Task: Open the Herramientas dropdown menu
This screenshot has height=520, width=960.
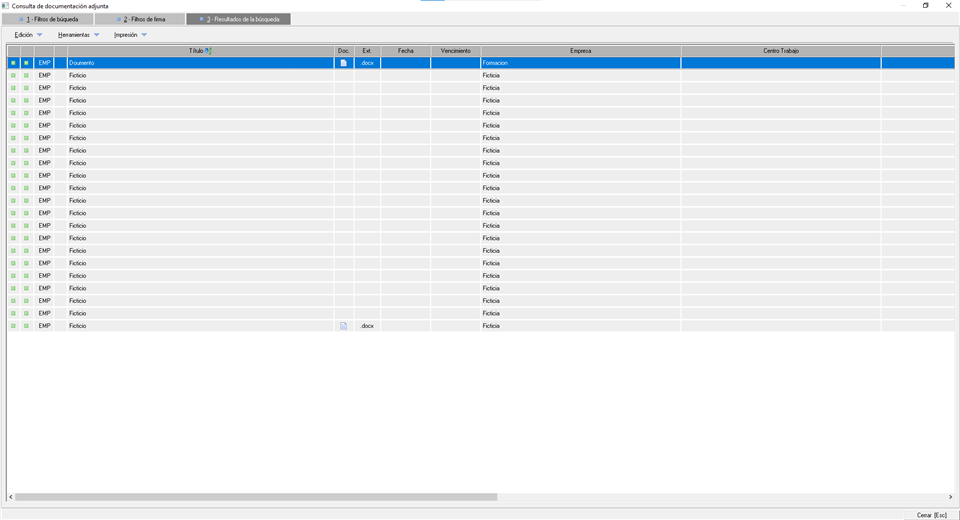Action: [78, 35]
